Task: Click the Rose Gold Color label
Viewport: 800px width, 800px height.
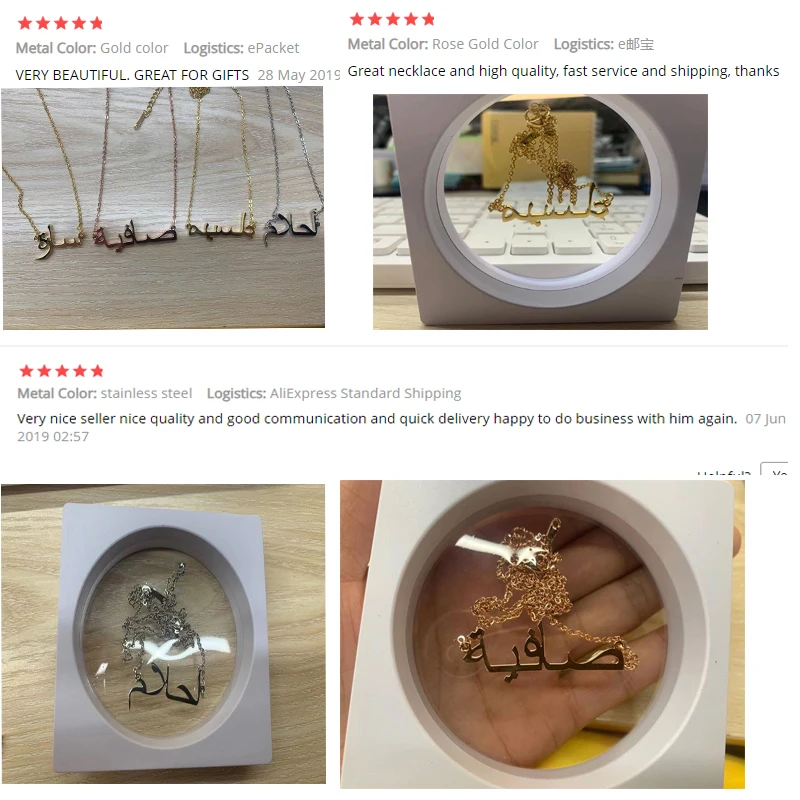Action: 485,44
